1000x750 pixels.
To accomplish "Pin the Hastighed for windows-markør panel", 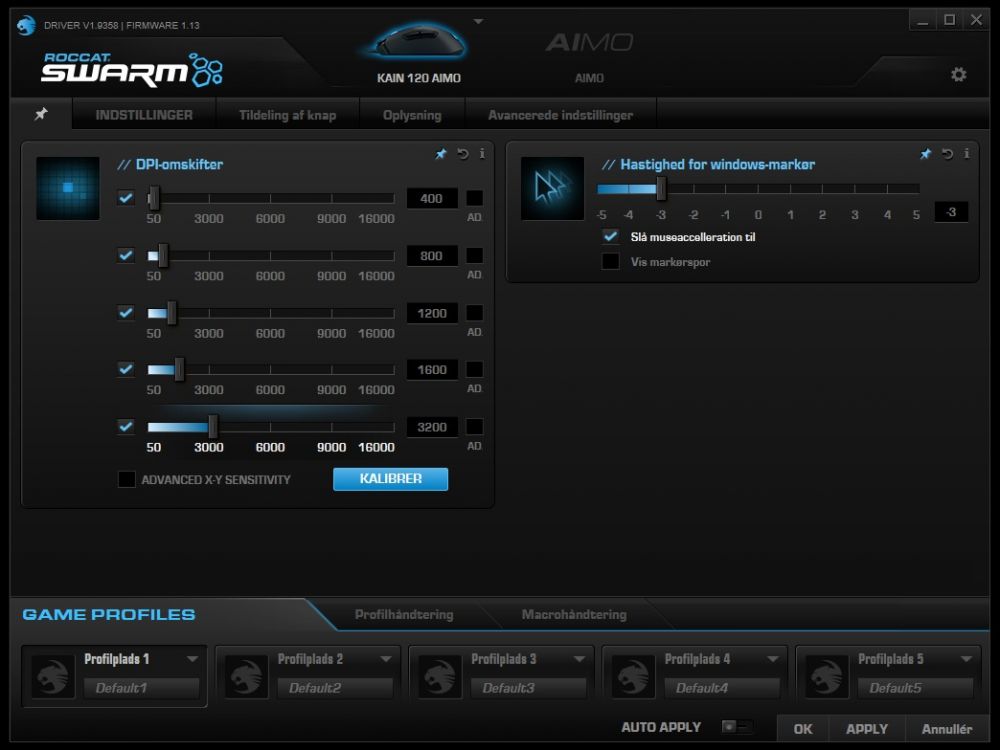I will 925,154.
